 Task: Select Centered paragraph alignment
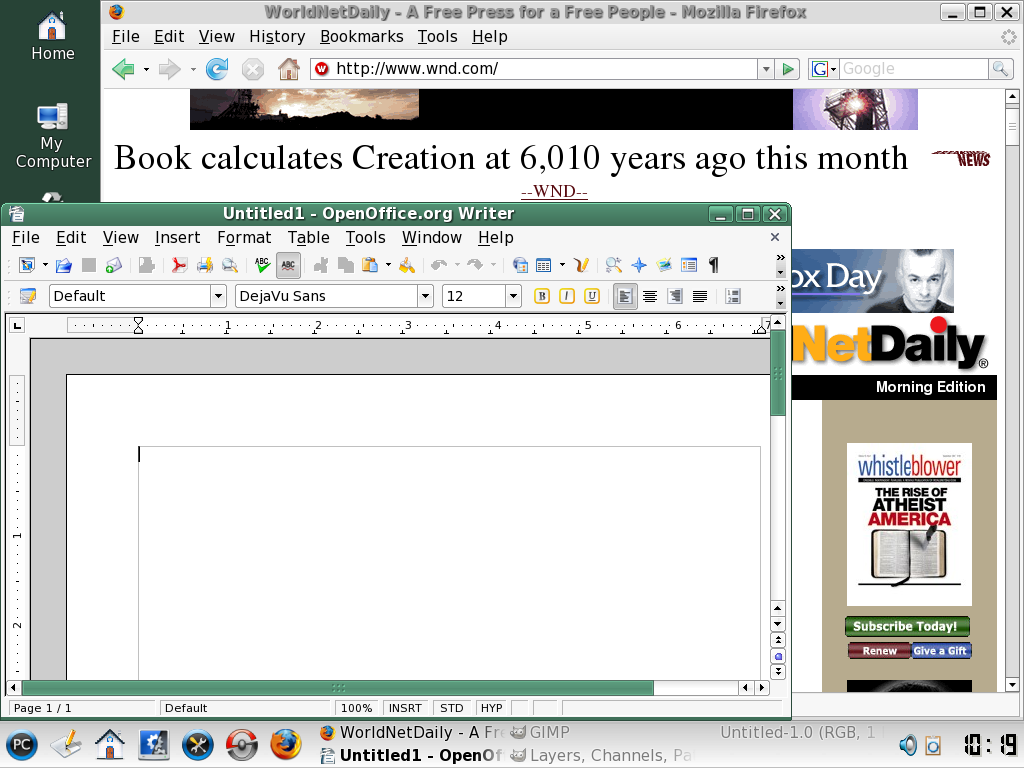coord(650,296)
